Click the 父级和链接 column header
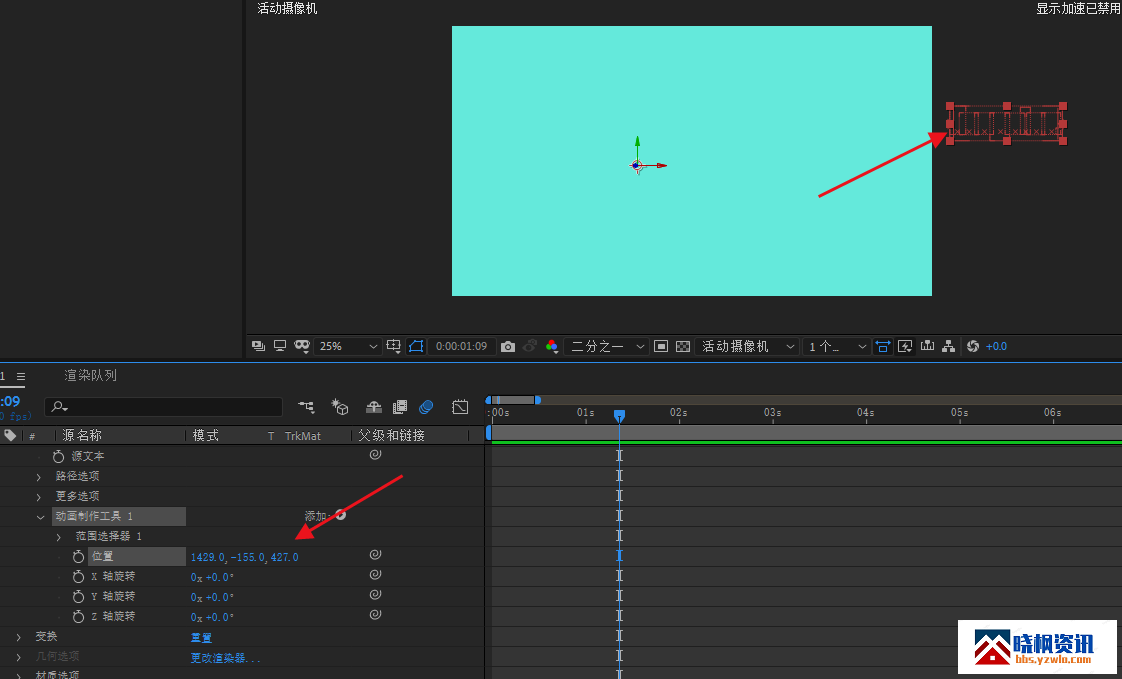1122x679 pixels. (x=391, y=435)
